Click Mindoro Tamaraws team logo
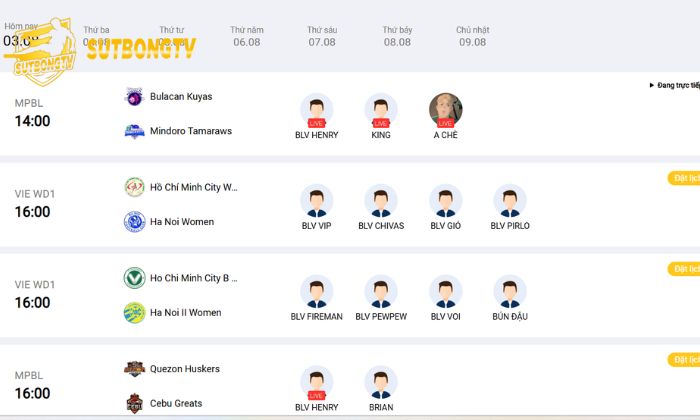Image resolution: width=700 pixels, height=420 pixels. point(134,131)
